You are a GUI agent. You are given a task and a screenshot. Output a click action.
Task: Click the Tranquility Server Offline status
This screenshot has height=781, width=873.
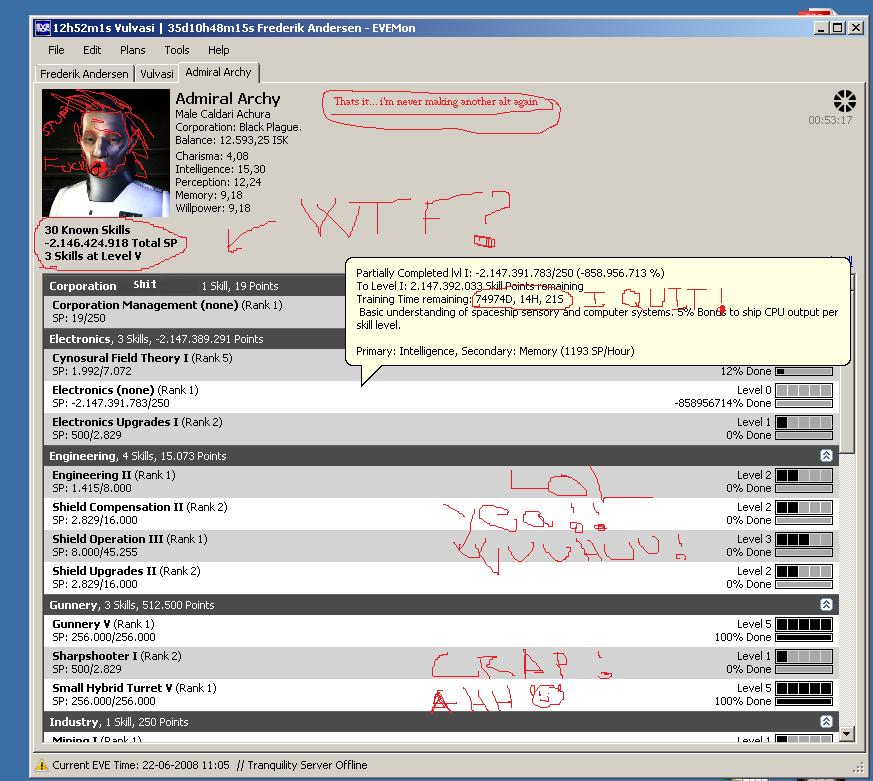[x=307, y=765]
